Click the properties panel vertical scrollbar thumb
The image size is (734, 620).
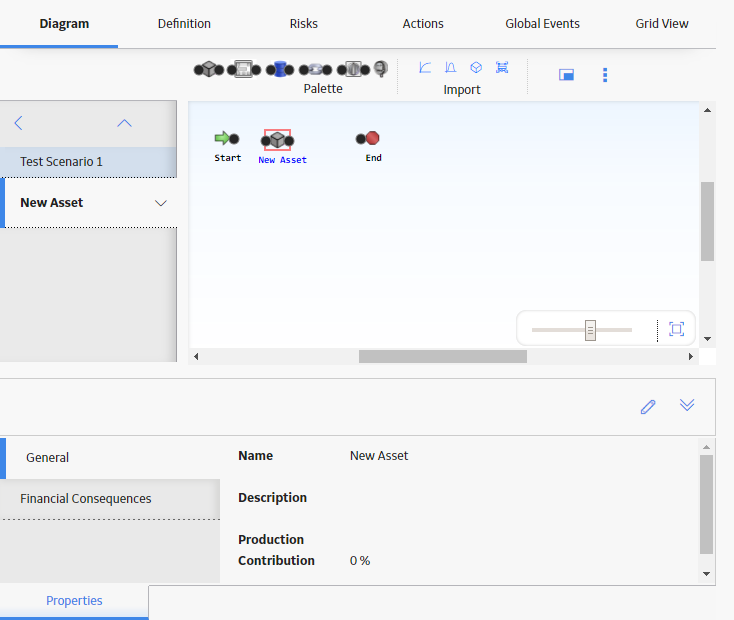pyautogui.click(x=706, y=504)
